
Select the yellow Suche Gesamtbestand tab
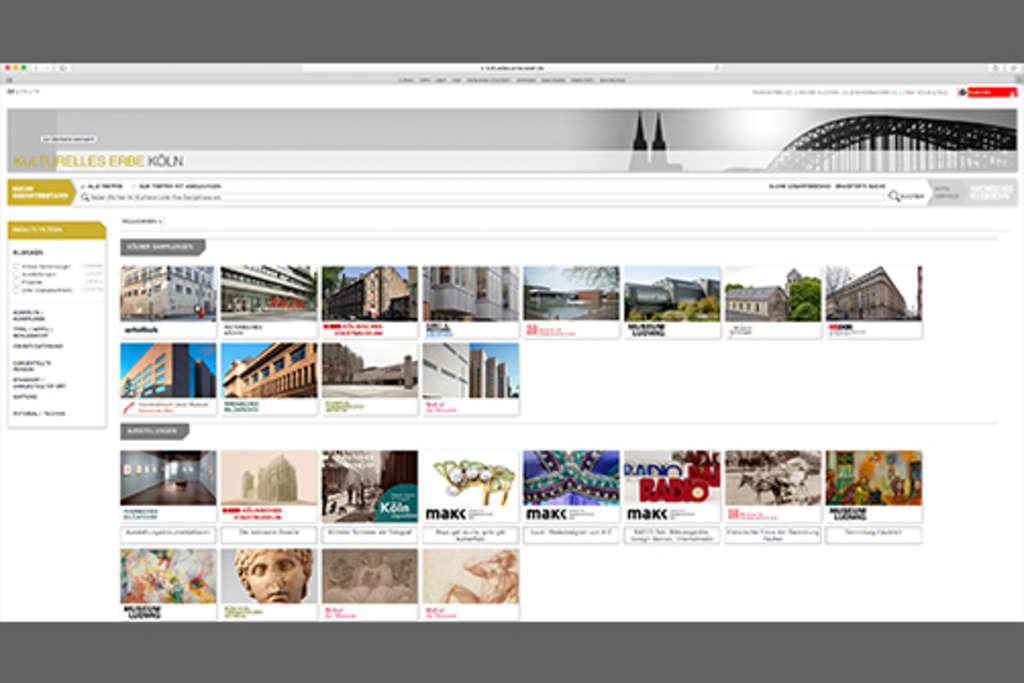40,191
